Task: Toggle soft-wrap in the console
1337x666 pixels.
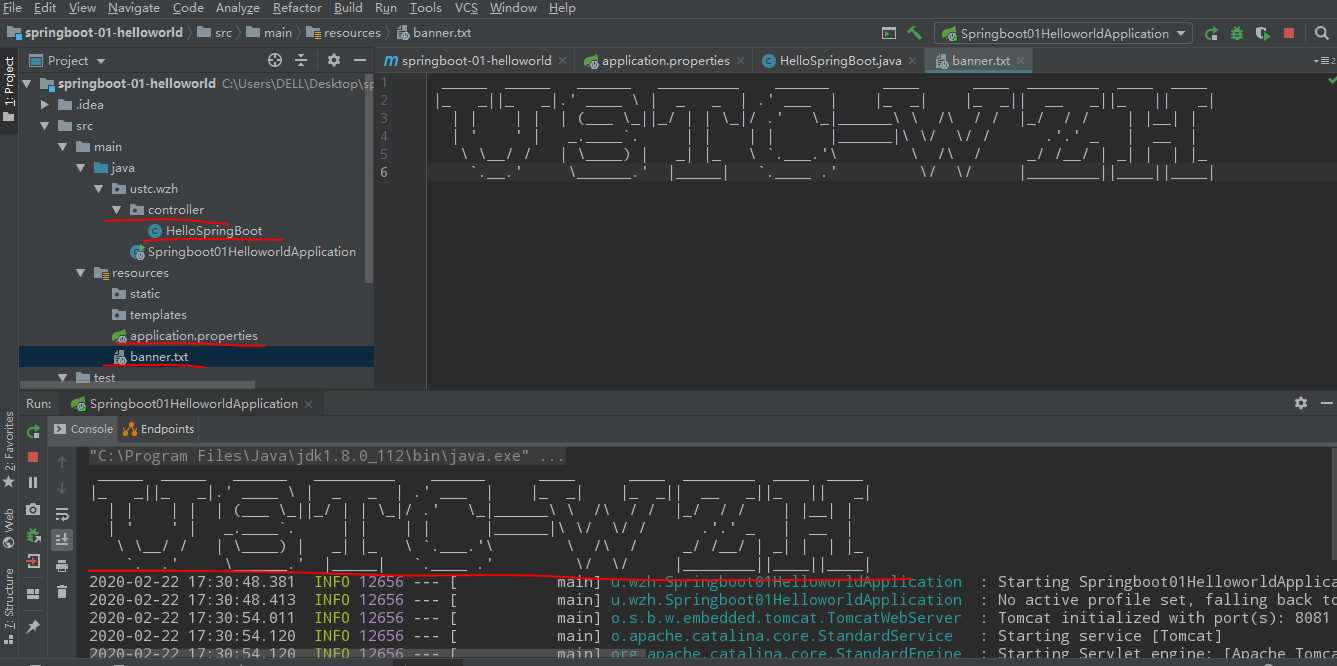Action: tap(62, 514)
